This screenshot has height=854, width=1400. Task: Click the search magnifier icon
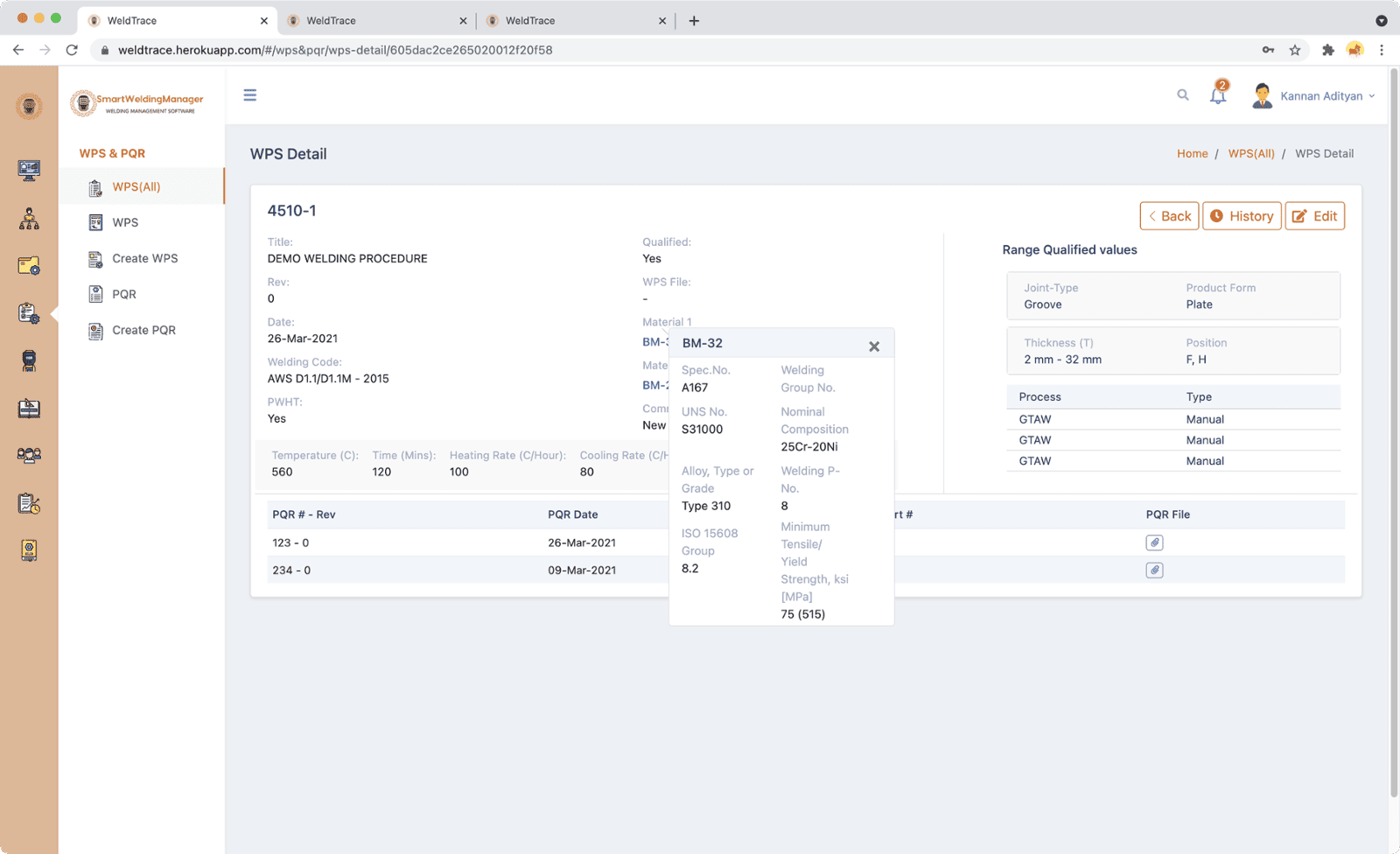pyautogui.click(x=1183, y=95)
